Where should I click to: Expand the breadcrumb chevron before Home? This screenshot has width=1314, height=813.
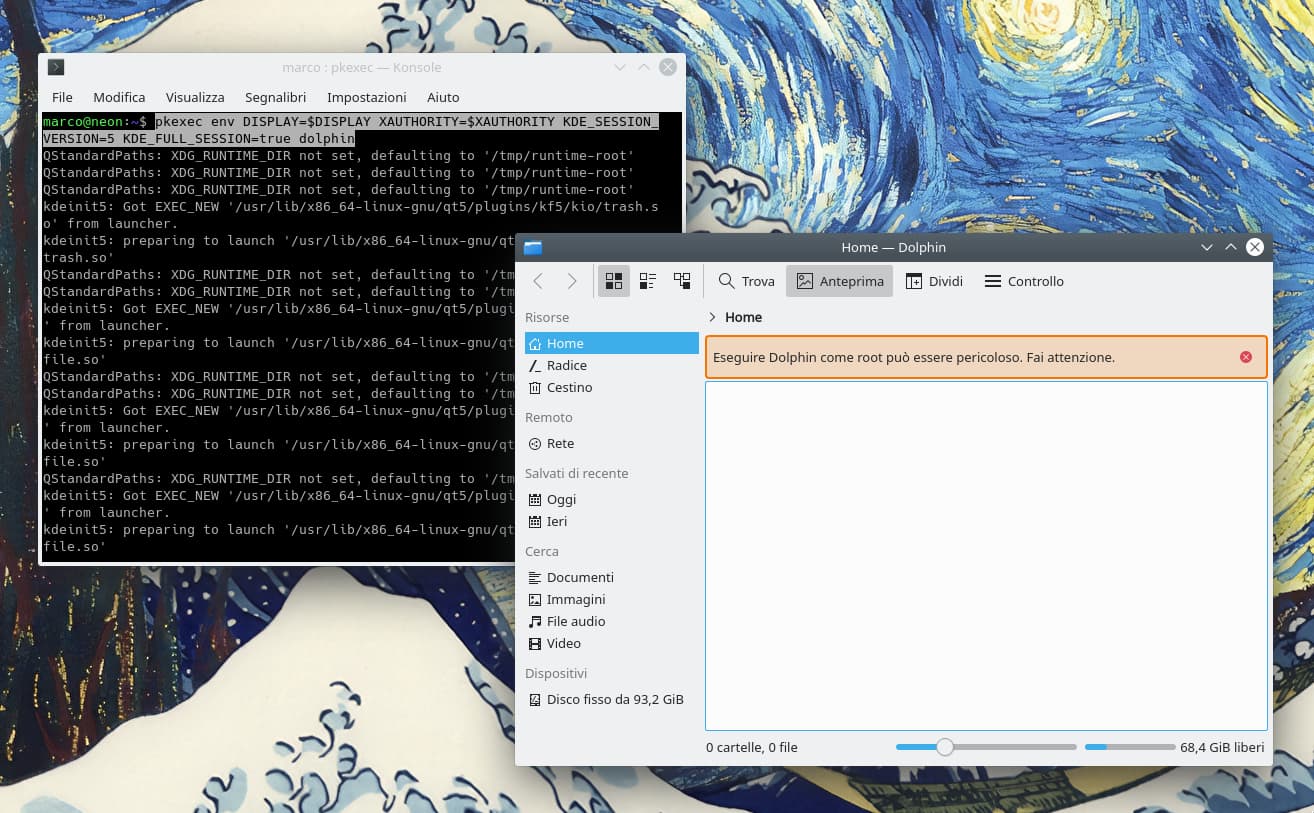coord(712,317)
